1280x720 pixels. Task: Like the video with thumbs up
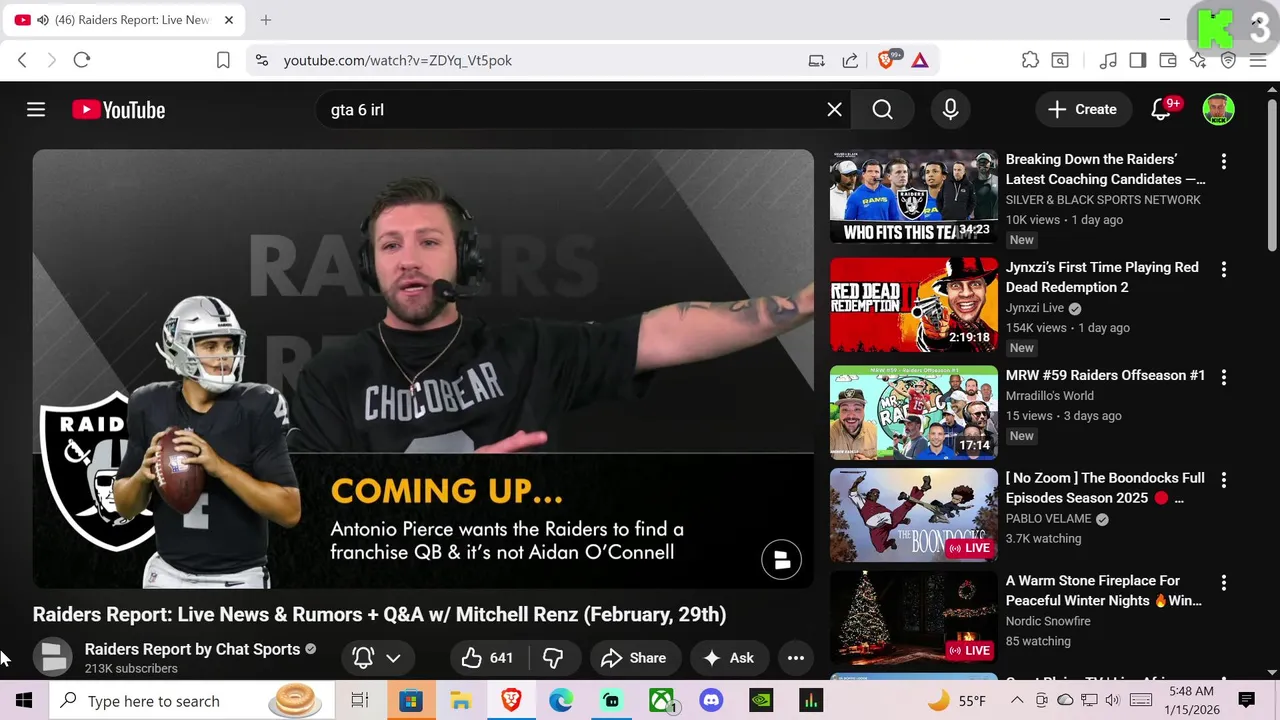[488, 658]
